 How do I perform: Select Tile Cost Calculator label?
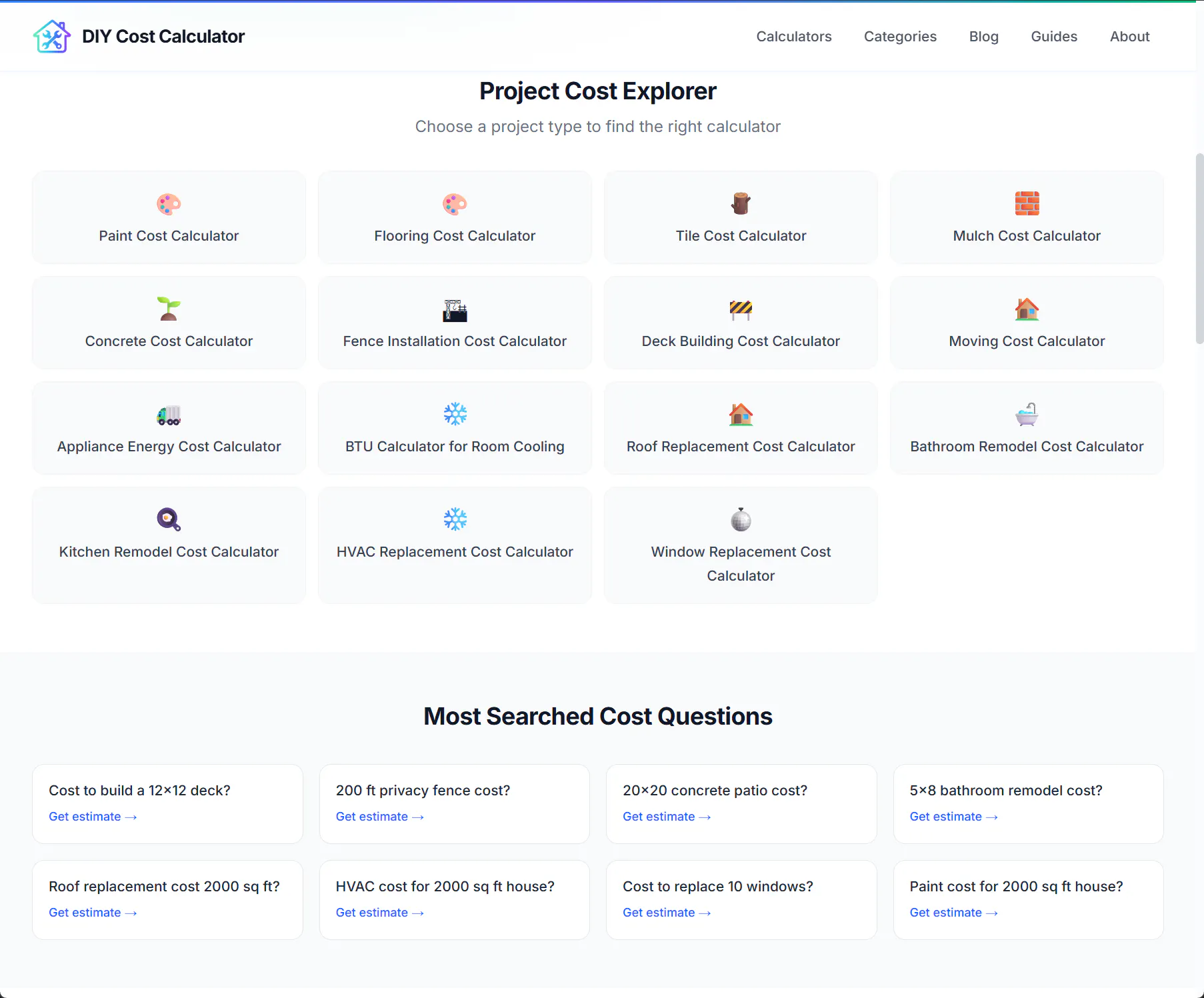(x=741, y=236)
